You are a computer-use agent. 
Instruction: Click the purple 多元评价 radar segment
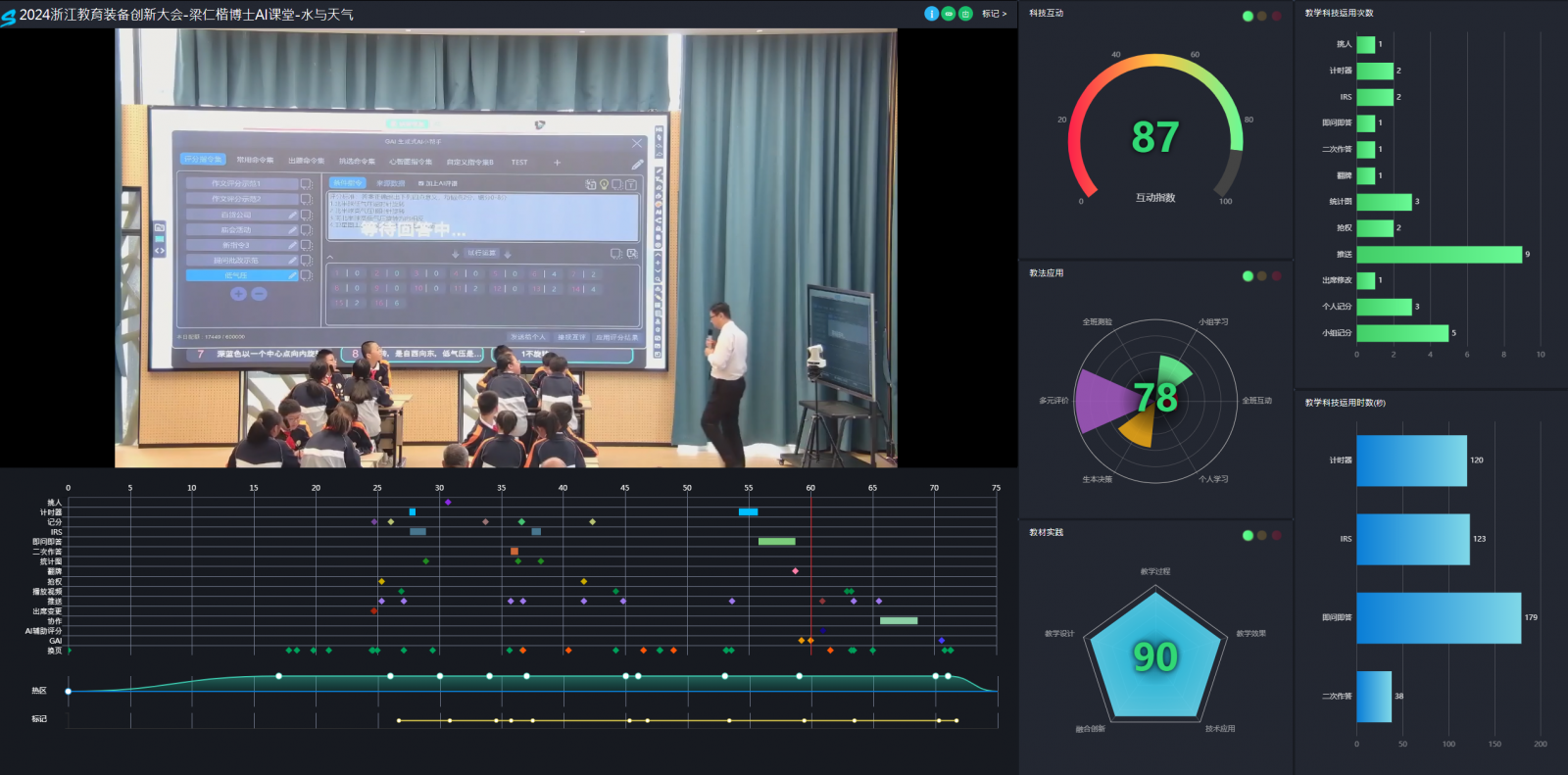1102,400
